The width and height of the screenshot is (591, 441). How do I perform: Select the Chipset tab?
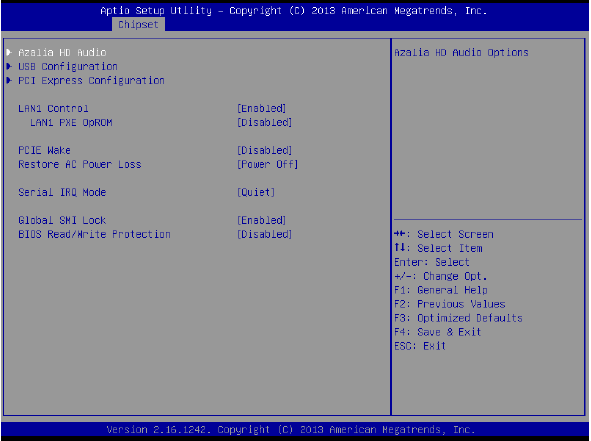pyautogui.click(x=138, y=25)
